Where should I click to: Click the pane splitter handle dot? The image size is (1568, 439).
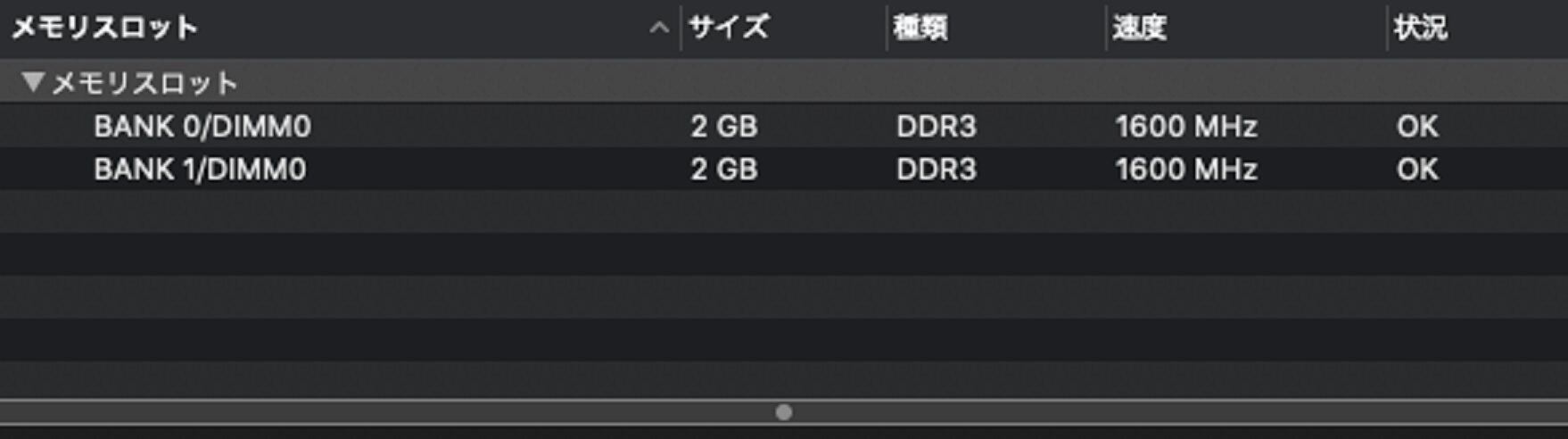coord(784,412)
